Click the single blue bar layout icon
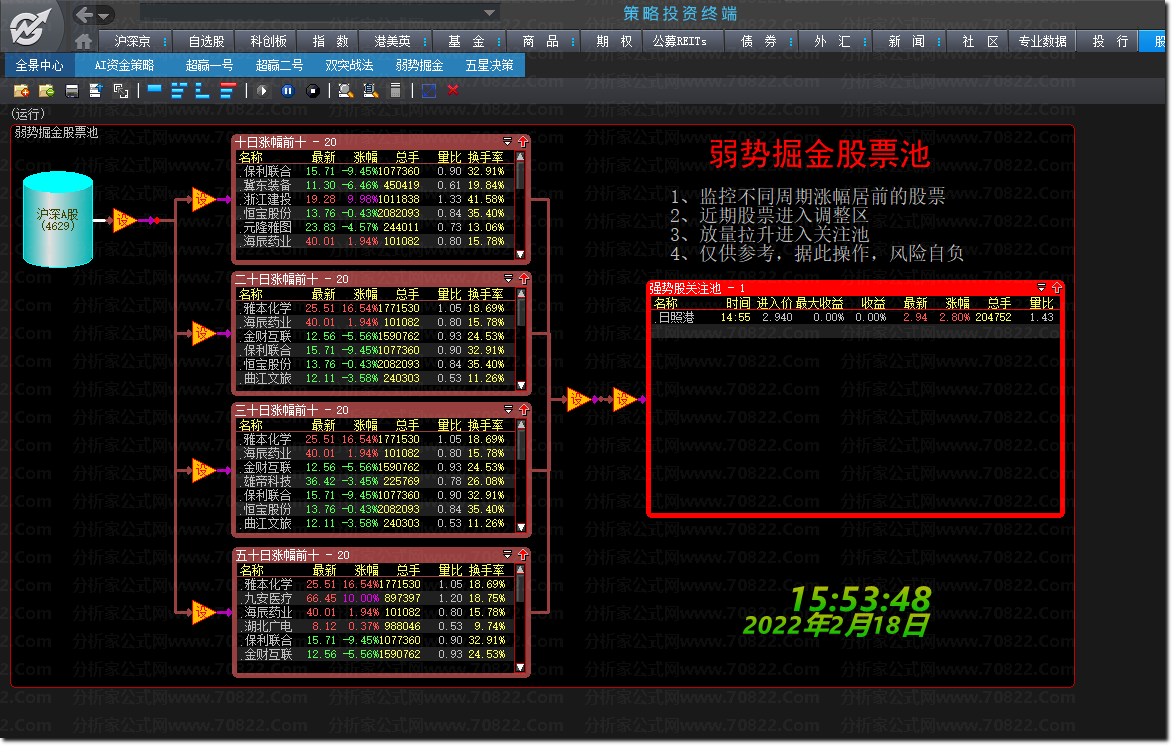This screenshot has height=746, width=1174. pyautogui.click(x=155, y=90)
